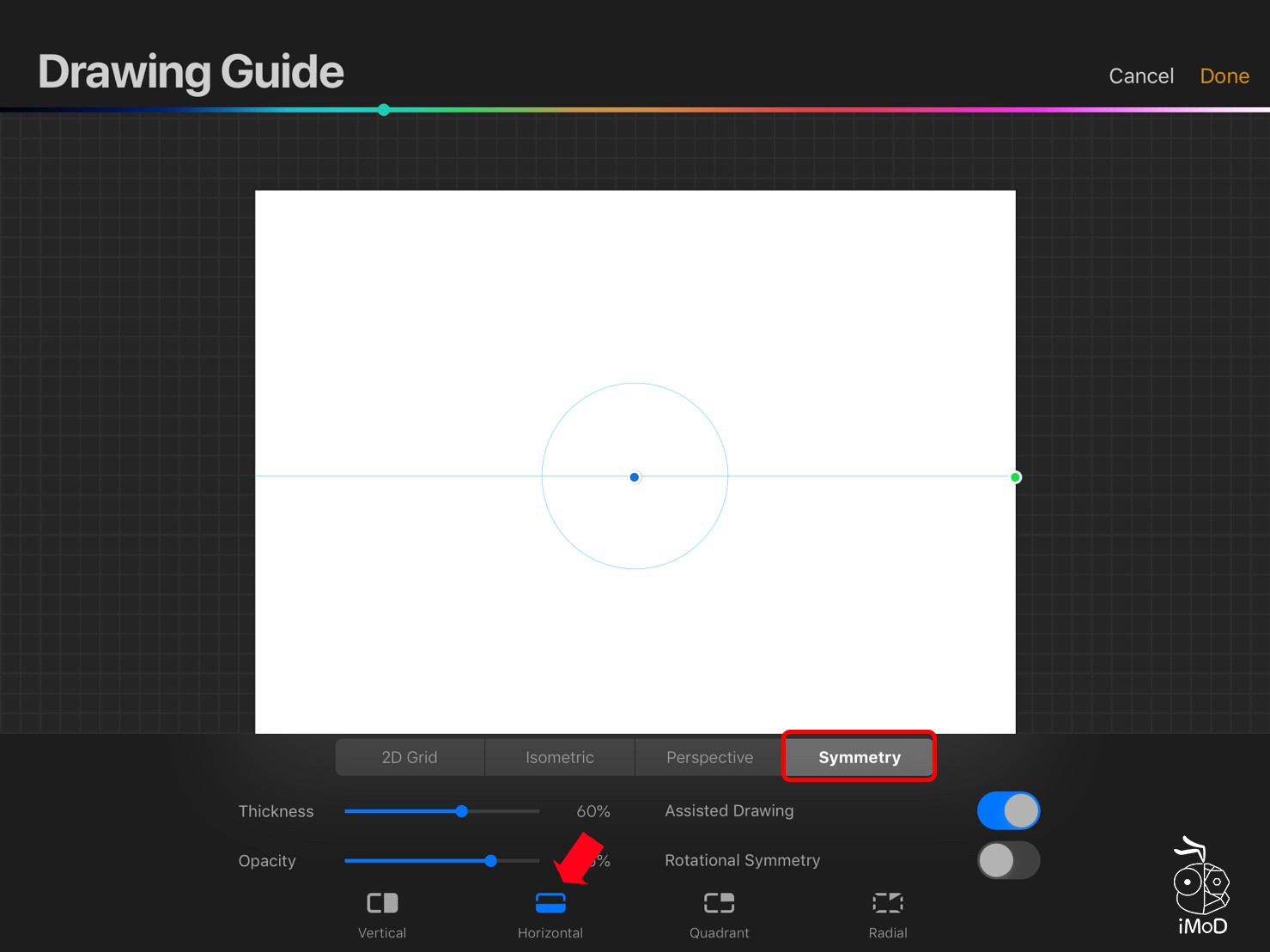Disable the Assisted Drawing toggle
The image size is (1270, 952).
pos(1008,810)
